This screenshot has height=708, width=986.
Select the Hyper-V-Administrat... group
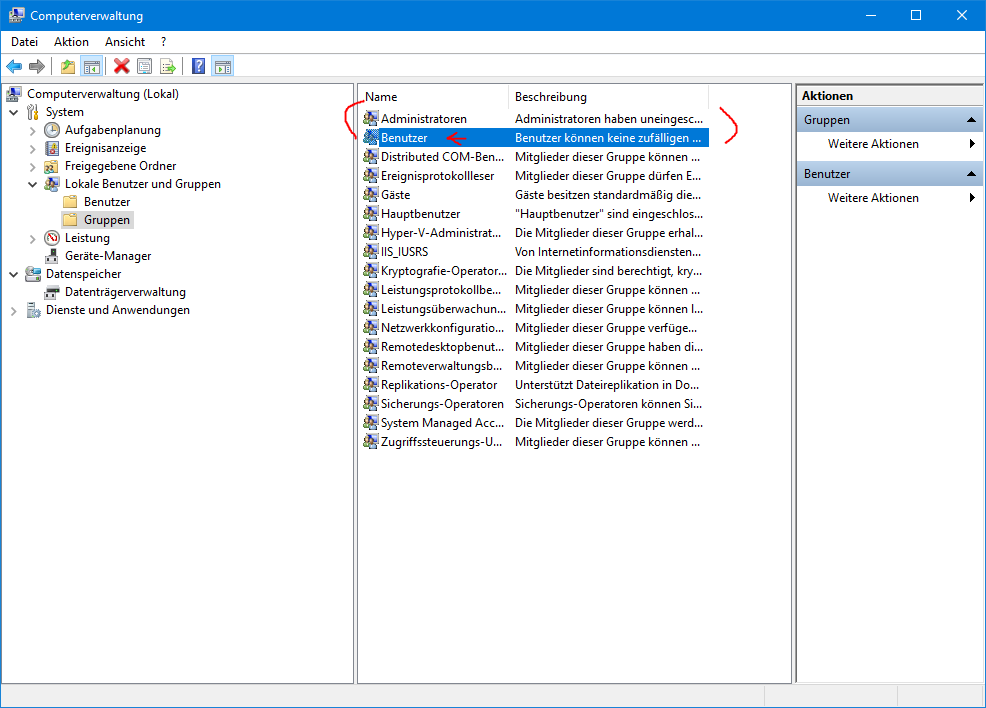441,233
